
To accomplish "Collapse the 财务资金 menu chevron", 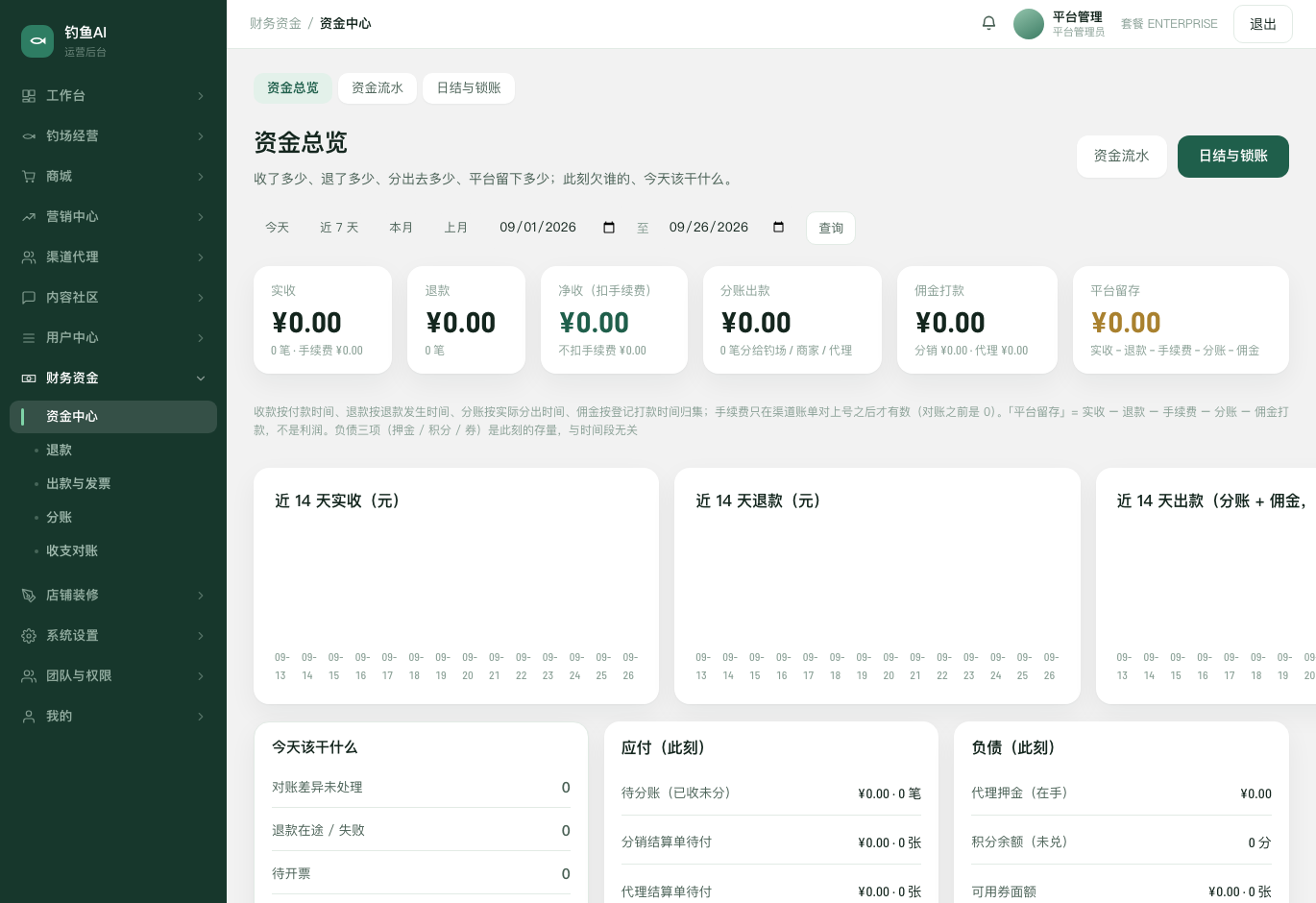I will point(201,378).
